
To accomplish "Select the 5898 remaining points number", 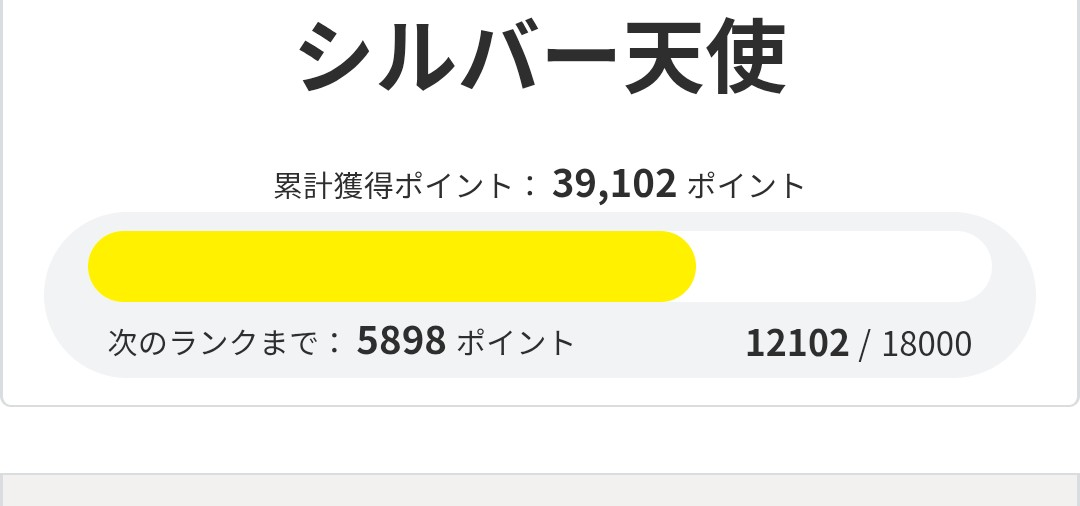I will (x=401, y=342).
